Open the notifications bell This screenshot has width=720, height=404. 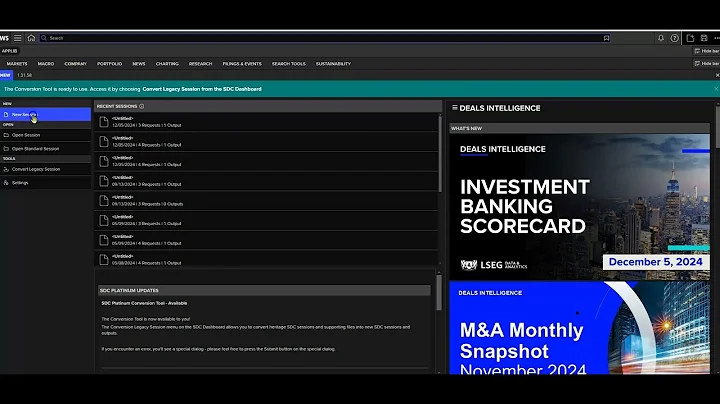[x=661, y=38]
